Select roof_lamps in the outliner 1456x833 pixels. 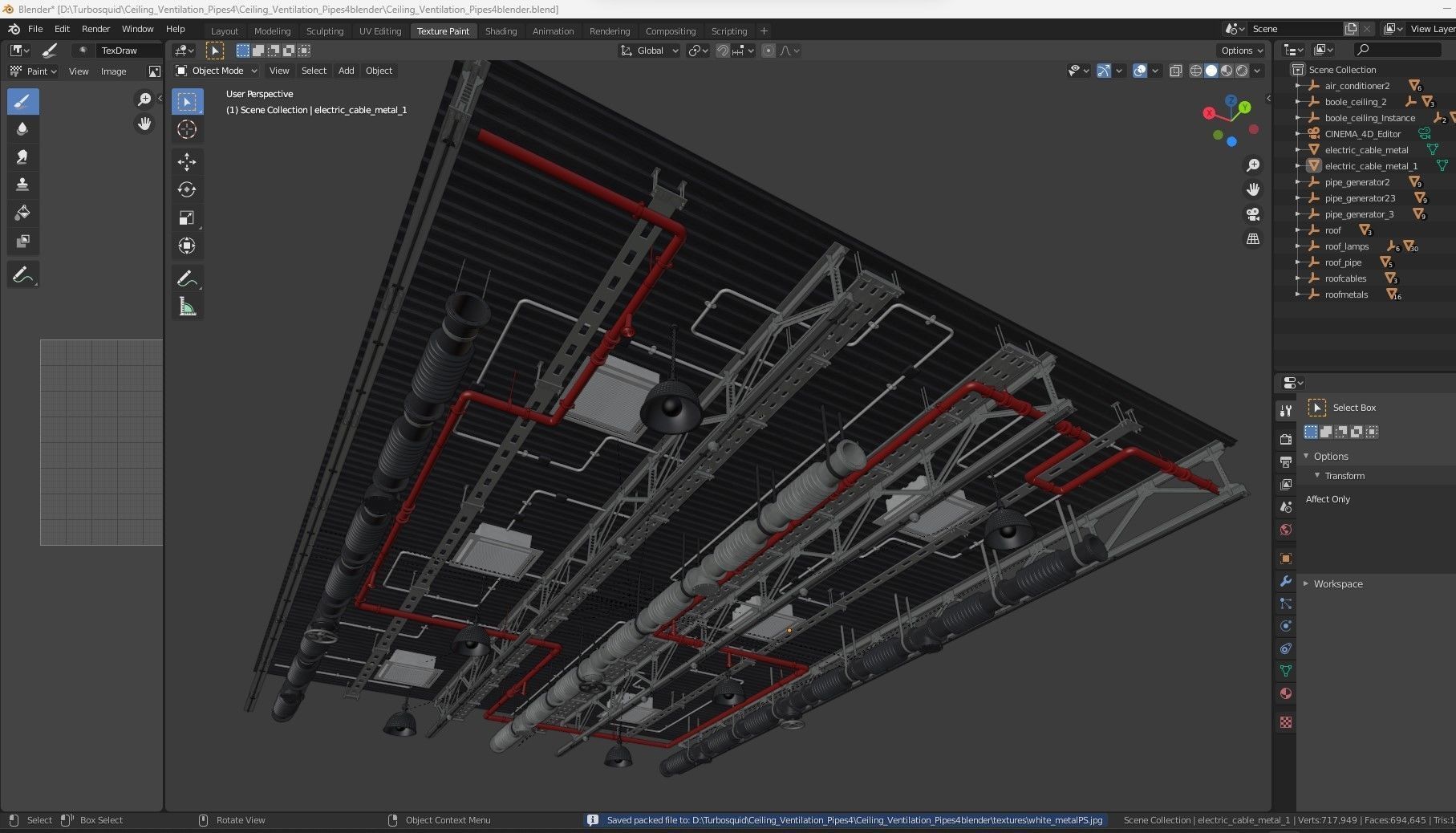coord(1347,246)
